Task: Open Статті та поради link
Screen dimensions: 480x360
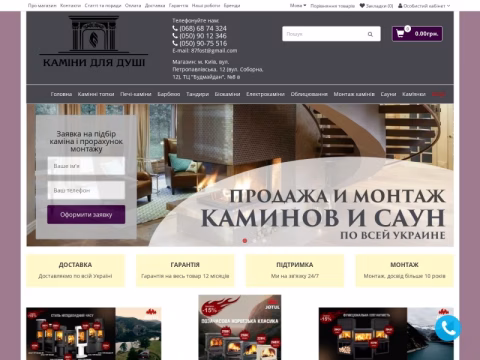Action: (x=103, y=6)
